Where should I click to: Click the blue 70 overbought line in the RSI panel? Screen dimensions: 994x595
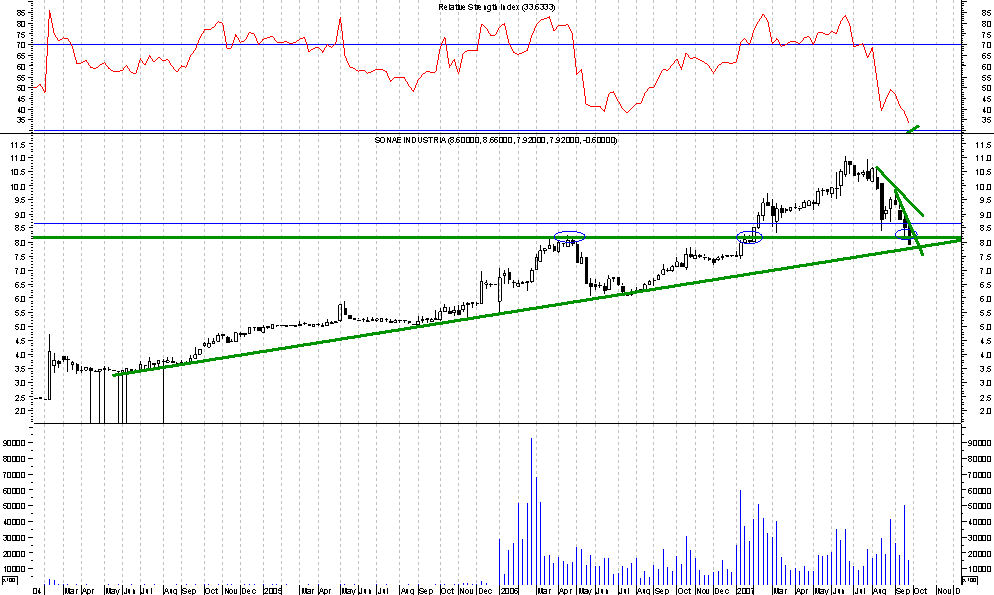pos(498,44)
